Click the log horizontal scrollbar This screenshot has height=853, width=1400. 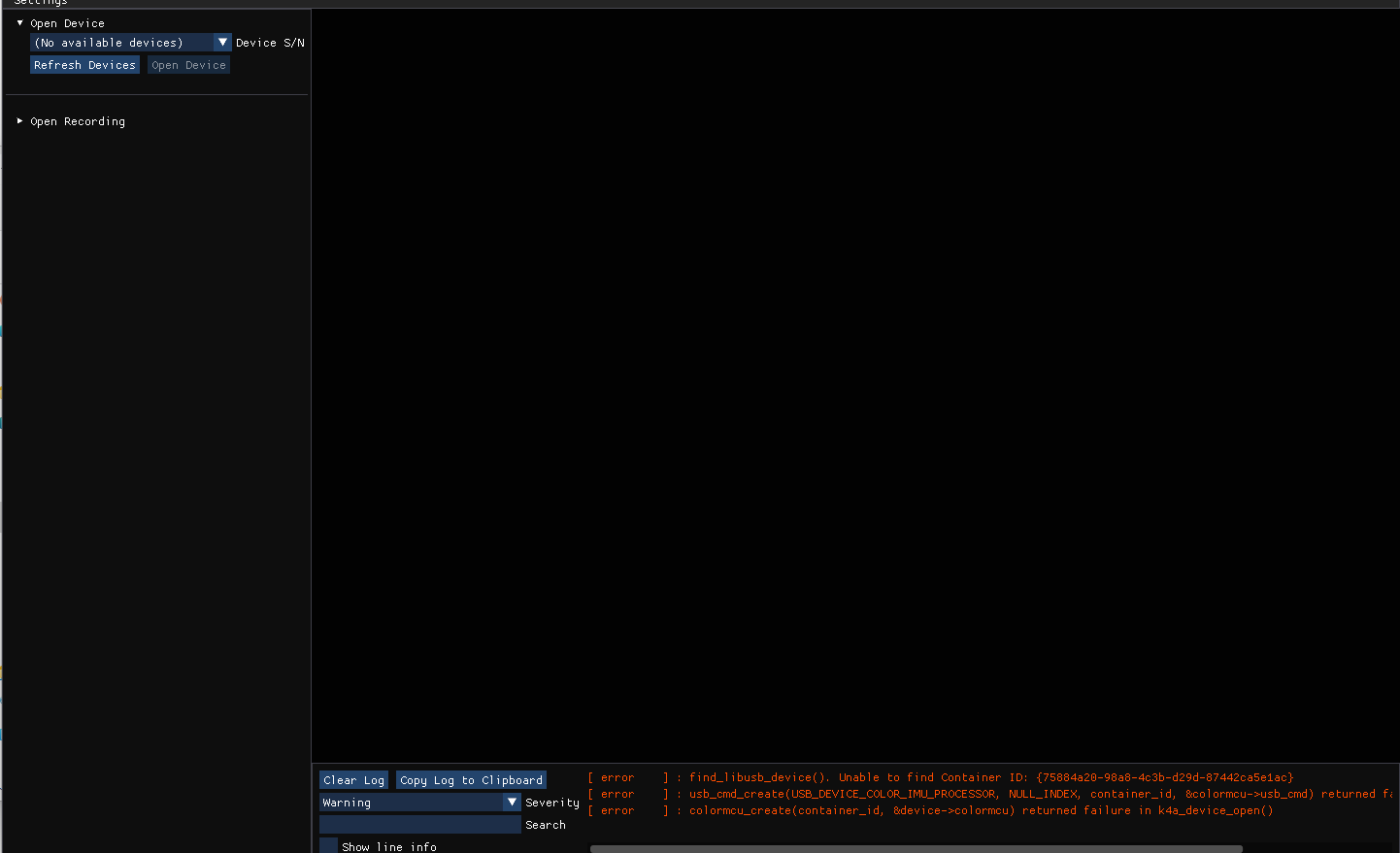click(x=916, y=849)
